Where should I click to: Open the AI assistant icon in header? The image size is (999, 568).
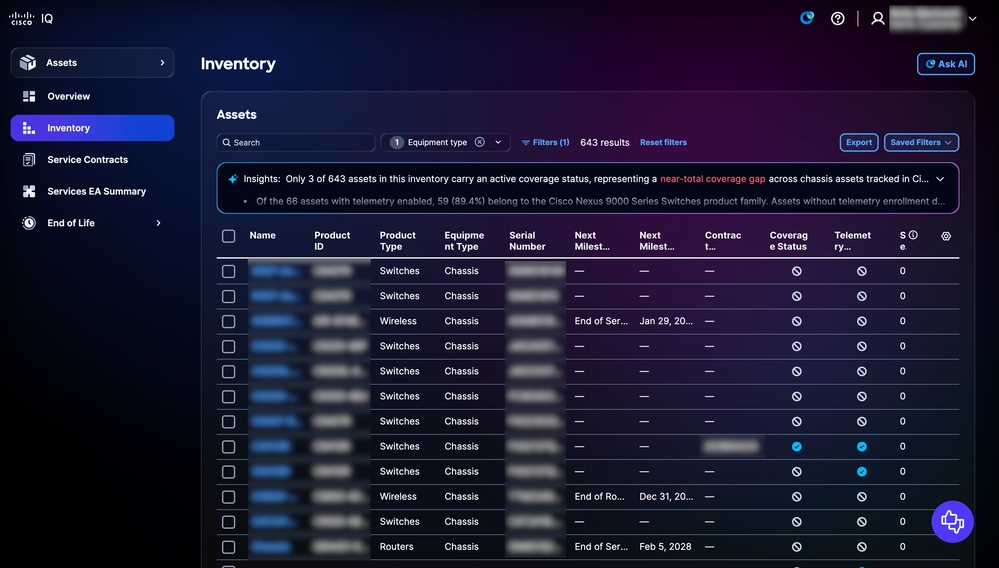tap(807, 18)
